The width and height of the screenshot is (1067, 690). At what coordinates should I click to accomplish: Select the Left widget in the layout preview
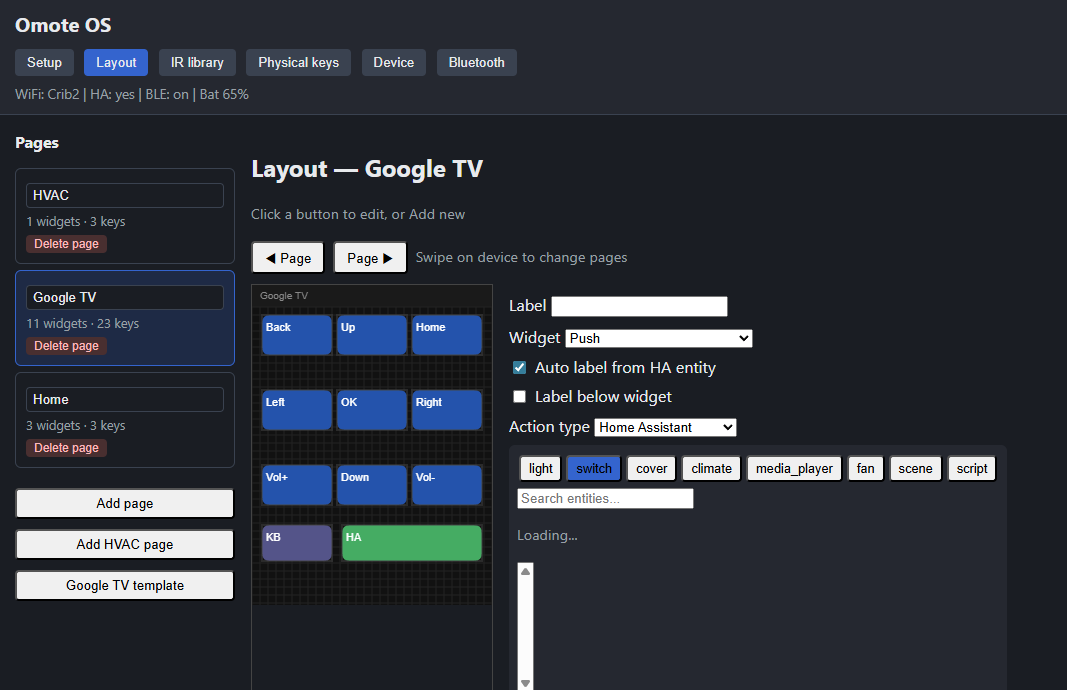tap(297, 410)
